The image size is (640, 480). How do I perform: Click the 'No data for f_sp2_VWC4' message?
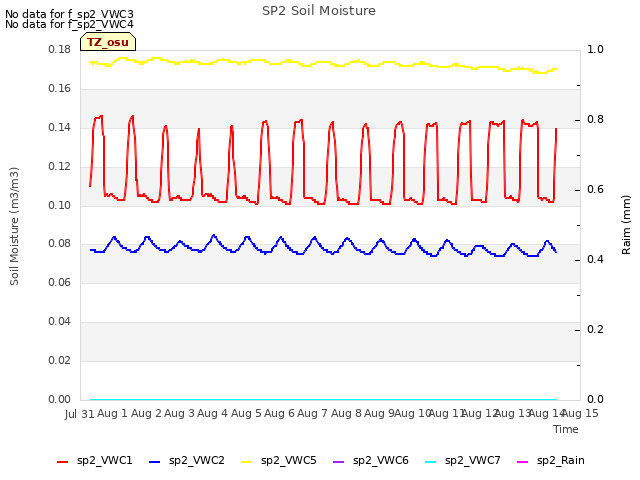(x=69, y=24)
